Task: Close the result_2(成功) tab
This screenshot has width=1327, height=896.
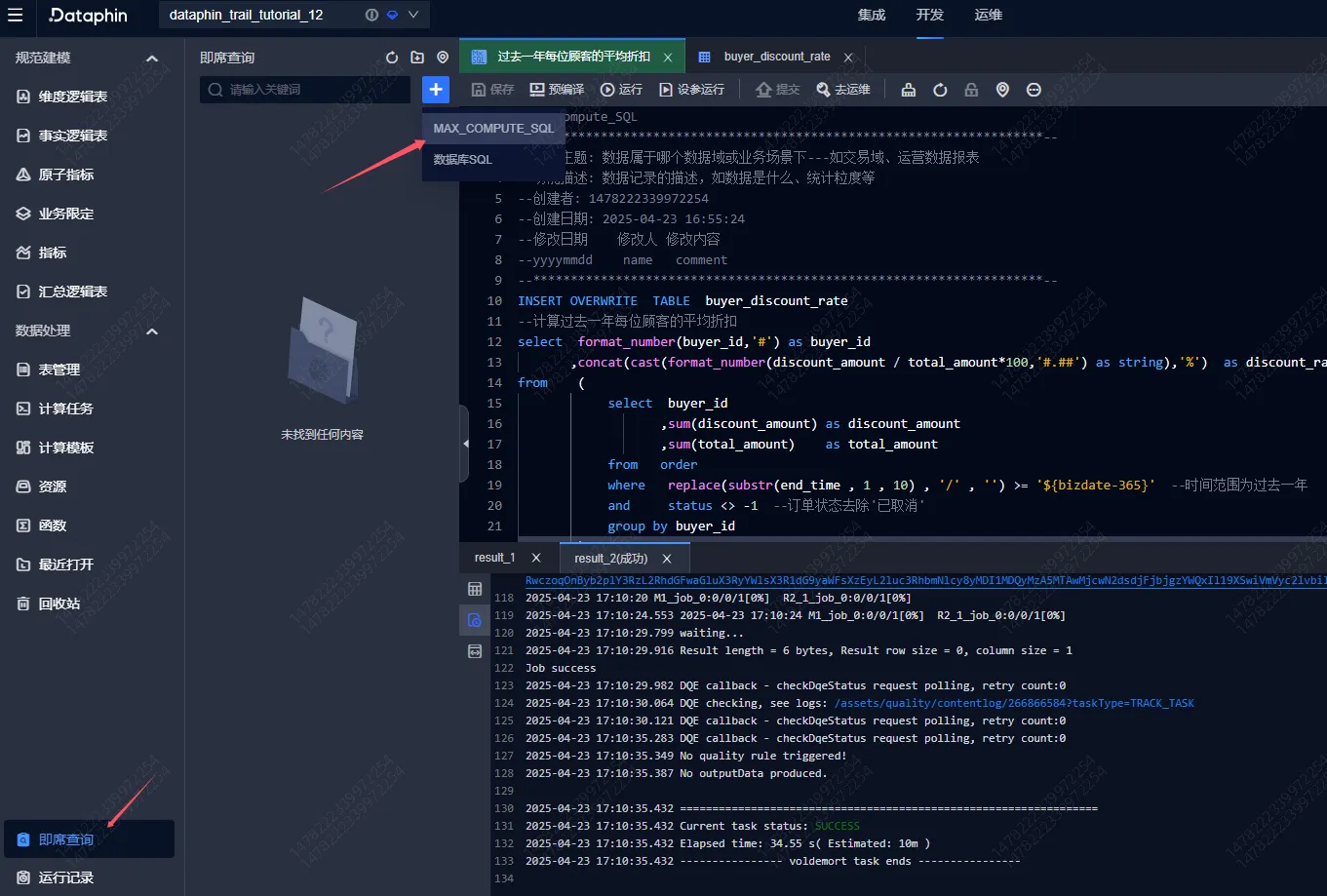Action: coord(667,559)
